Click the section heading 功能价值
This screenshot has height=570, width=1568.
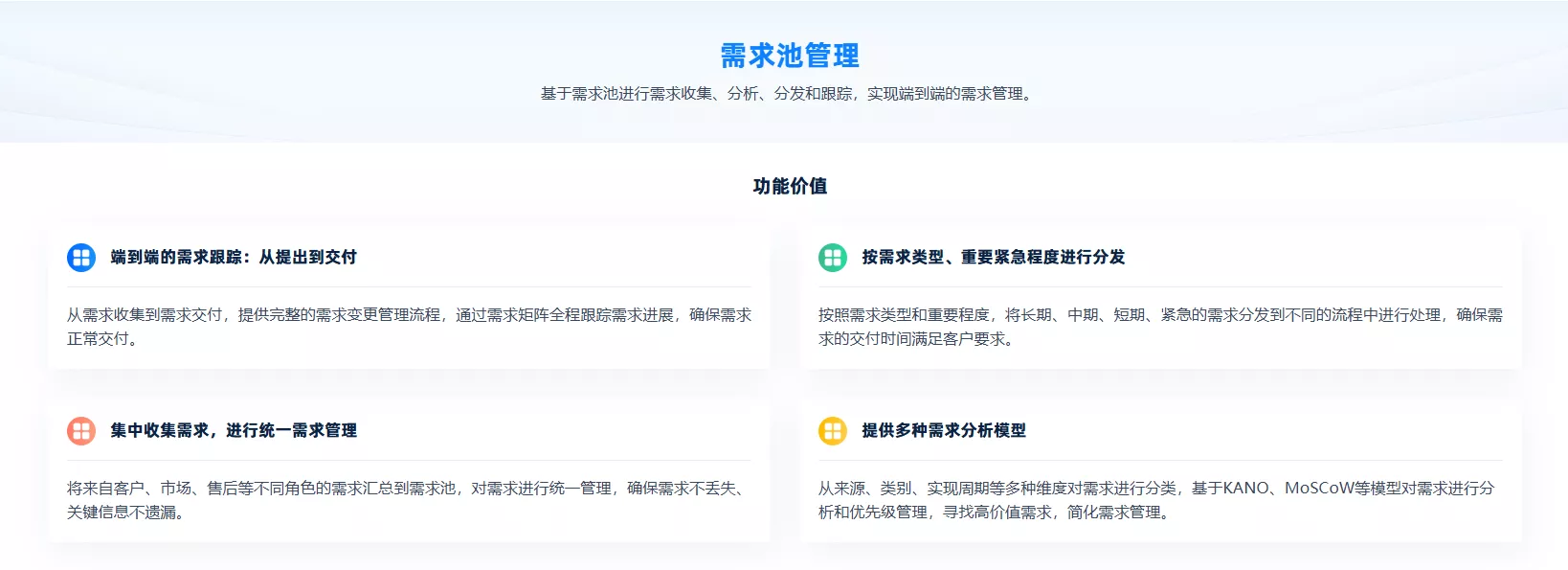click(x=790, y=186)
